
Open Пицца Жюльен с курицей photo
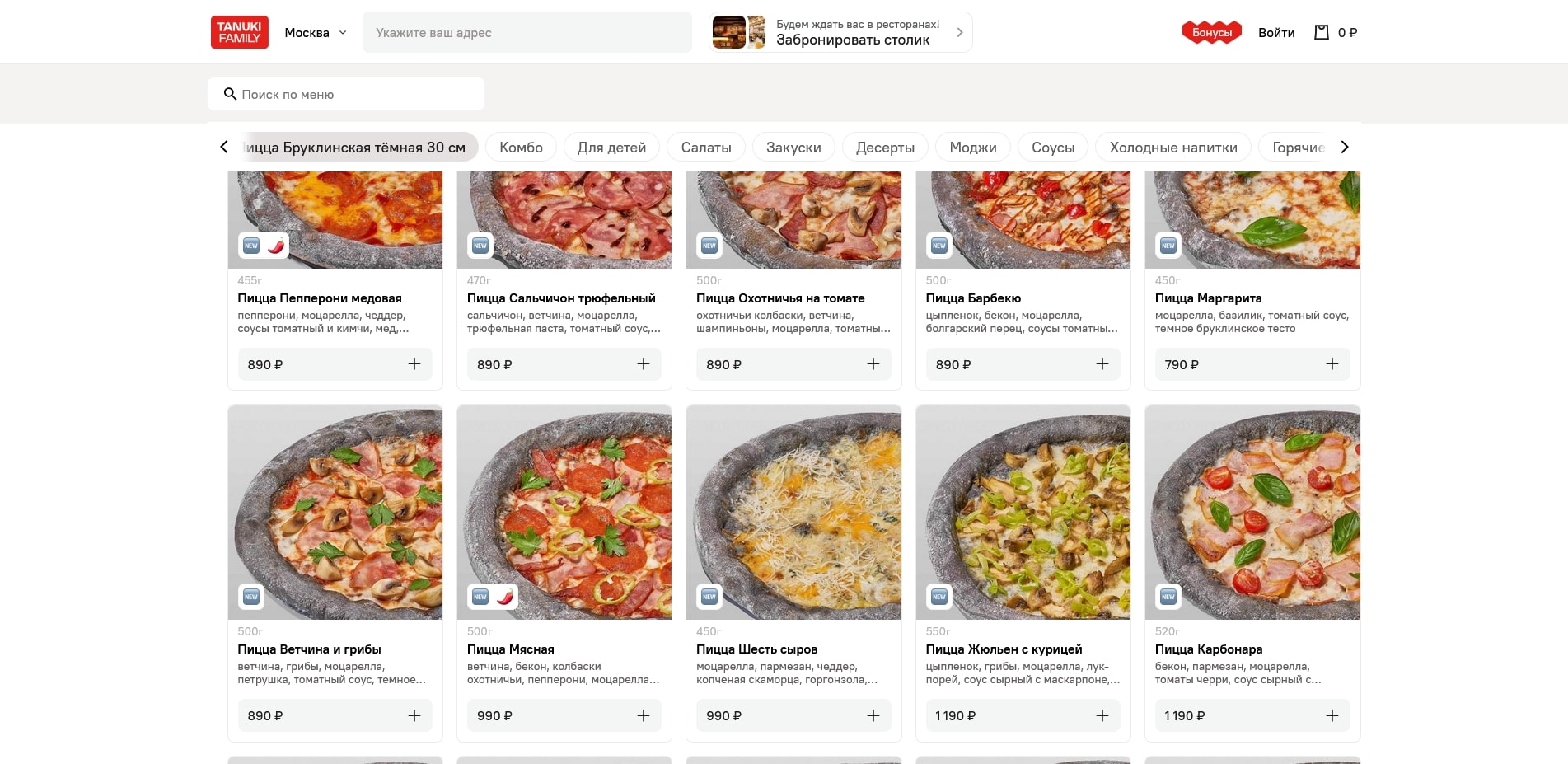[1023, 513]
